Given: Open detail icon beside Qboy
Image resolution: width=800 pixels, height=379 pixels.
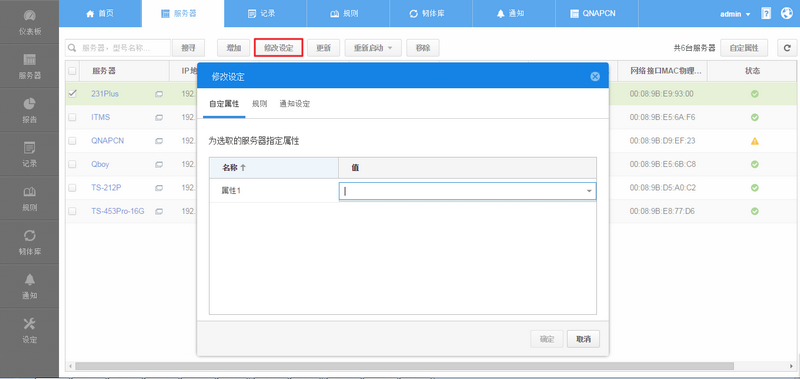Looking at the screenshot, I should [x=159, y=164].
